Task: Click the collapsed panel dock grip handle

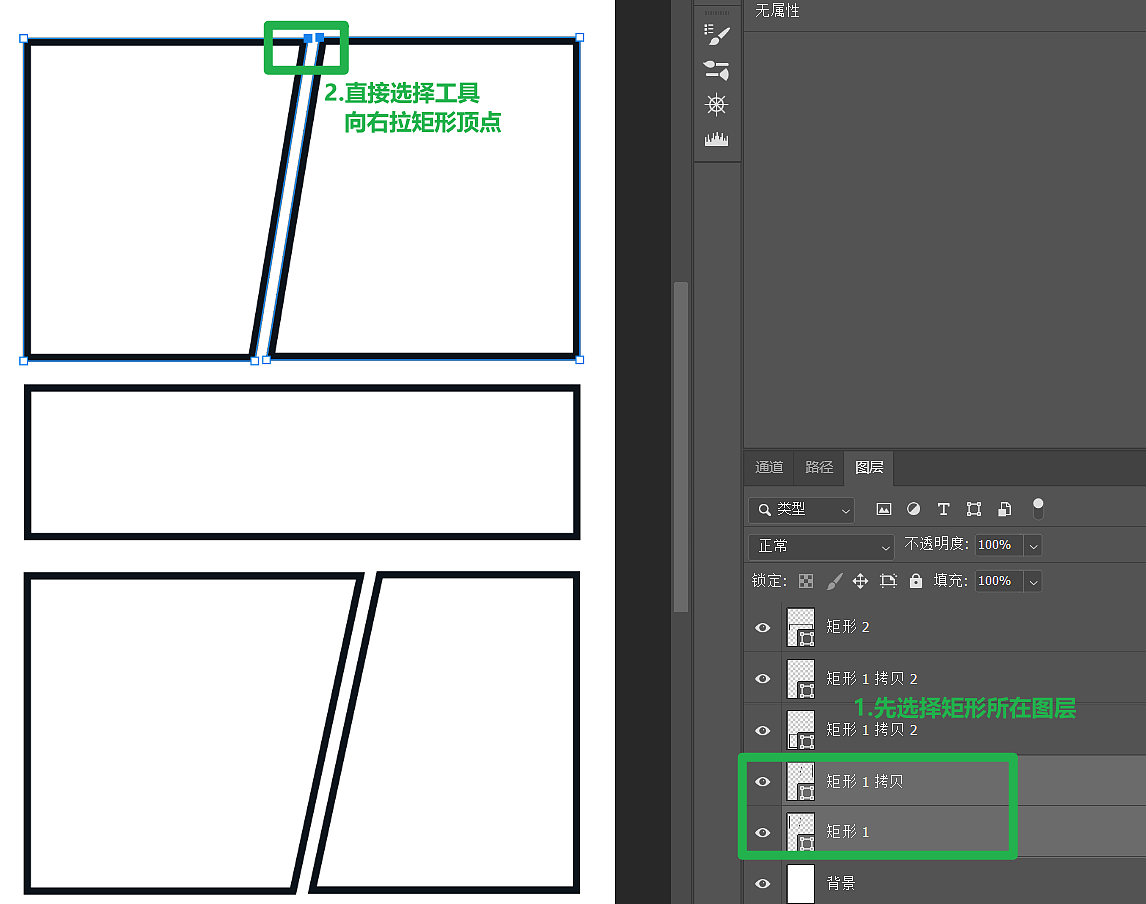Action: pos(716,12)
